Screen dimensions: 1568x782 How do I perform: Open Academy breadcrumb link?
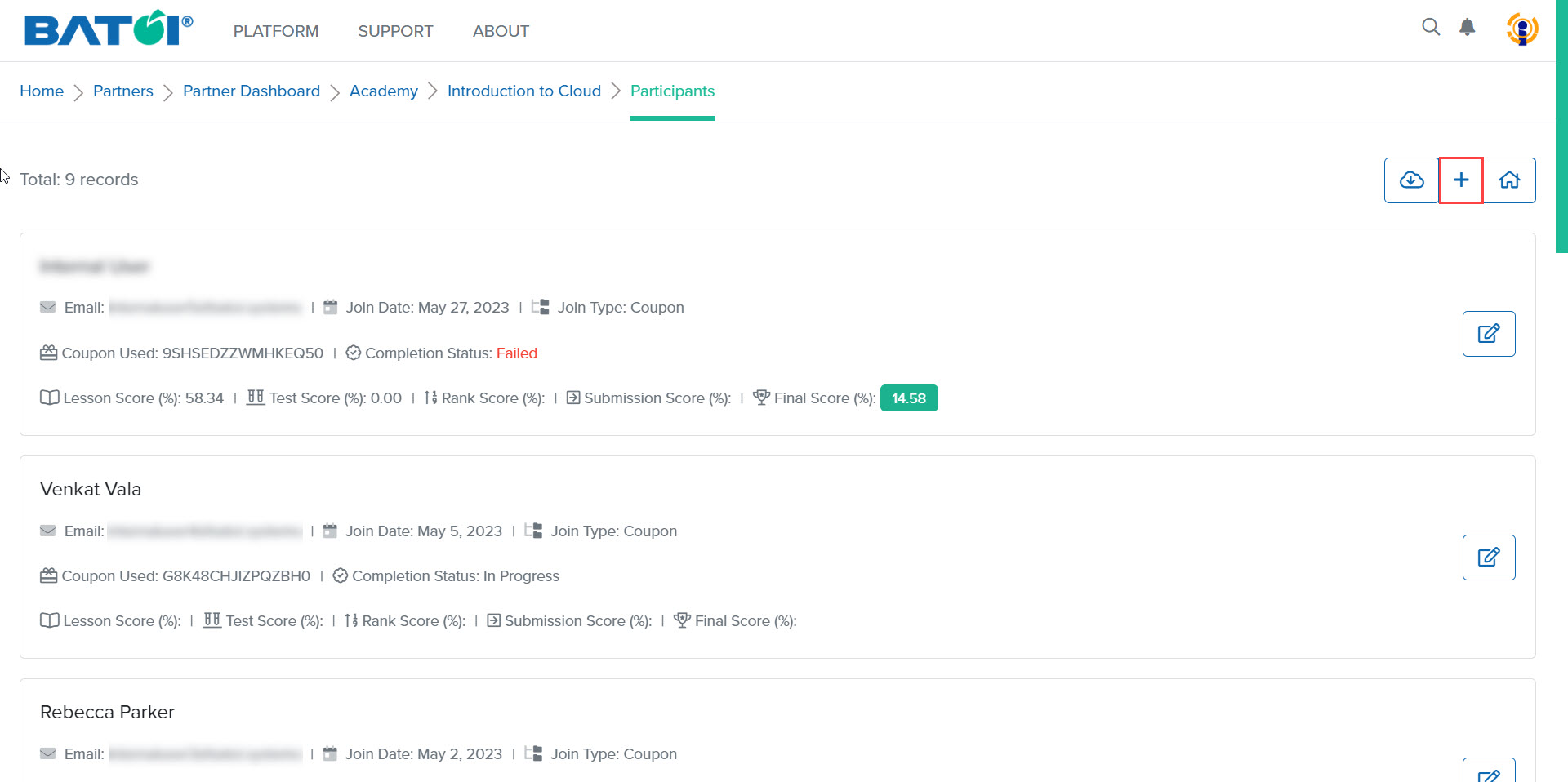pyautogui.click(x=384, y=91)
